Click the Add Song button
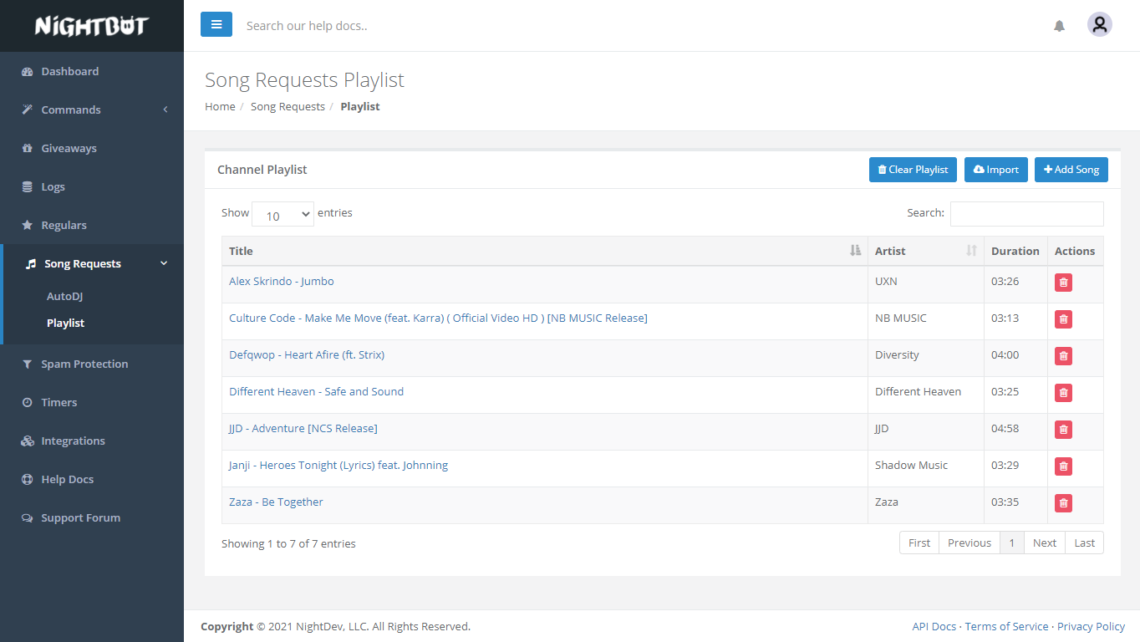1140x642 pixels. (x=1071, y=170)
